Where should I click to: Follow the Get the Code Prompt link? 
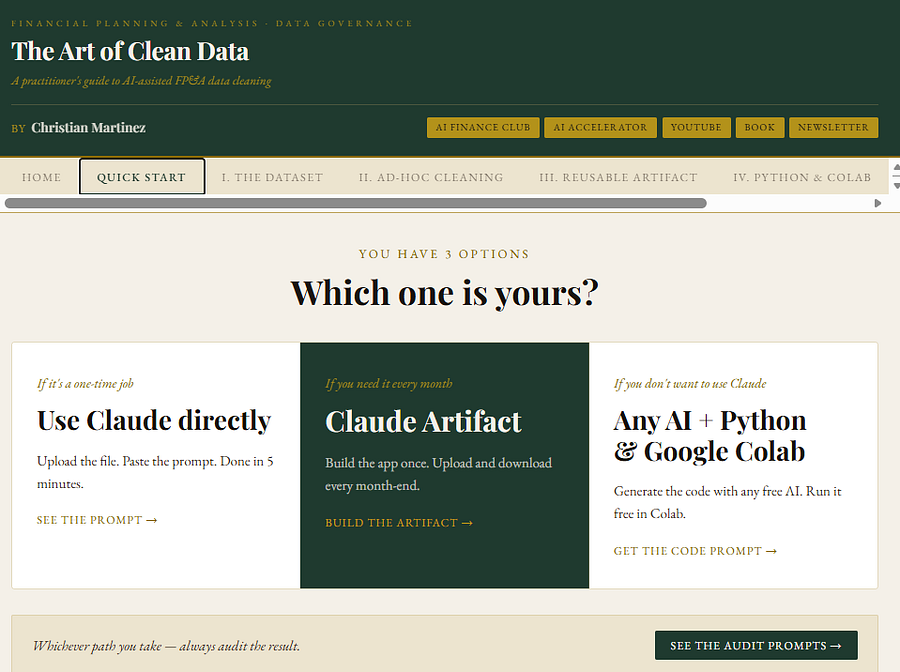point(695,551)
